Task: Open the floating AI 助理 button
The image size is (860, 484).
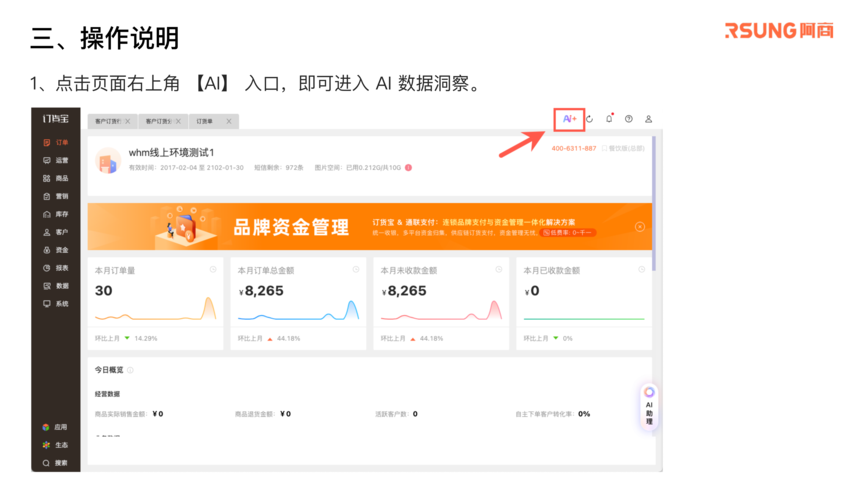Action: pos(648,407)
